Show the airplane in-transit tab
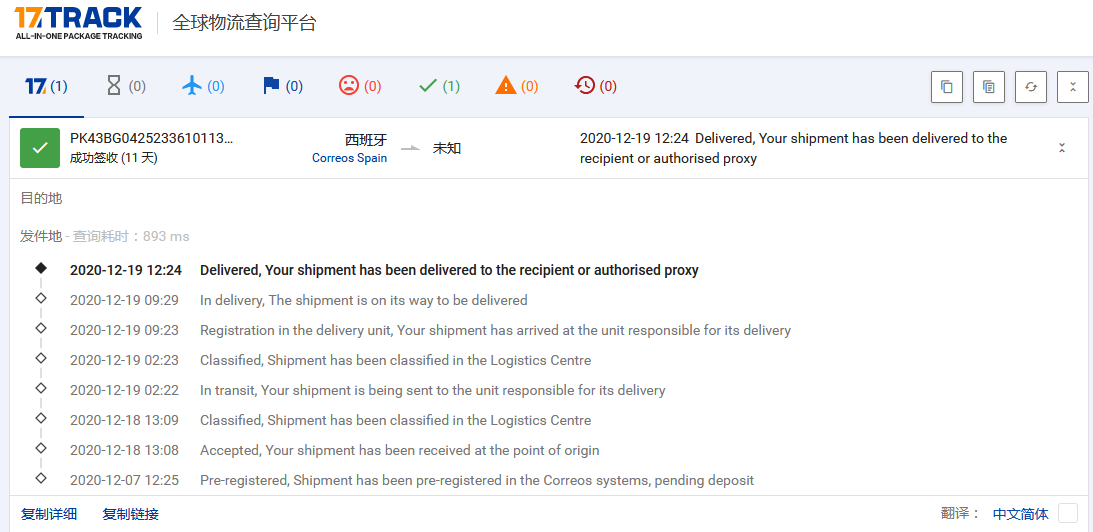The image size is (1093, 532). 203,87
